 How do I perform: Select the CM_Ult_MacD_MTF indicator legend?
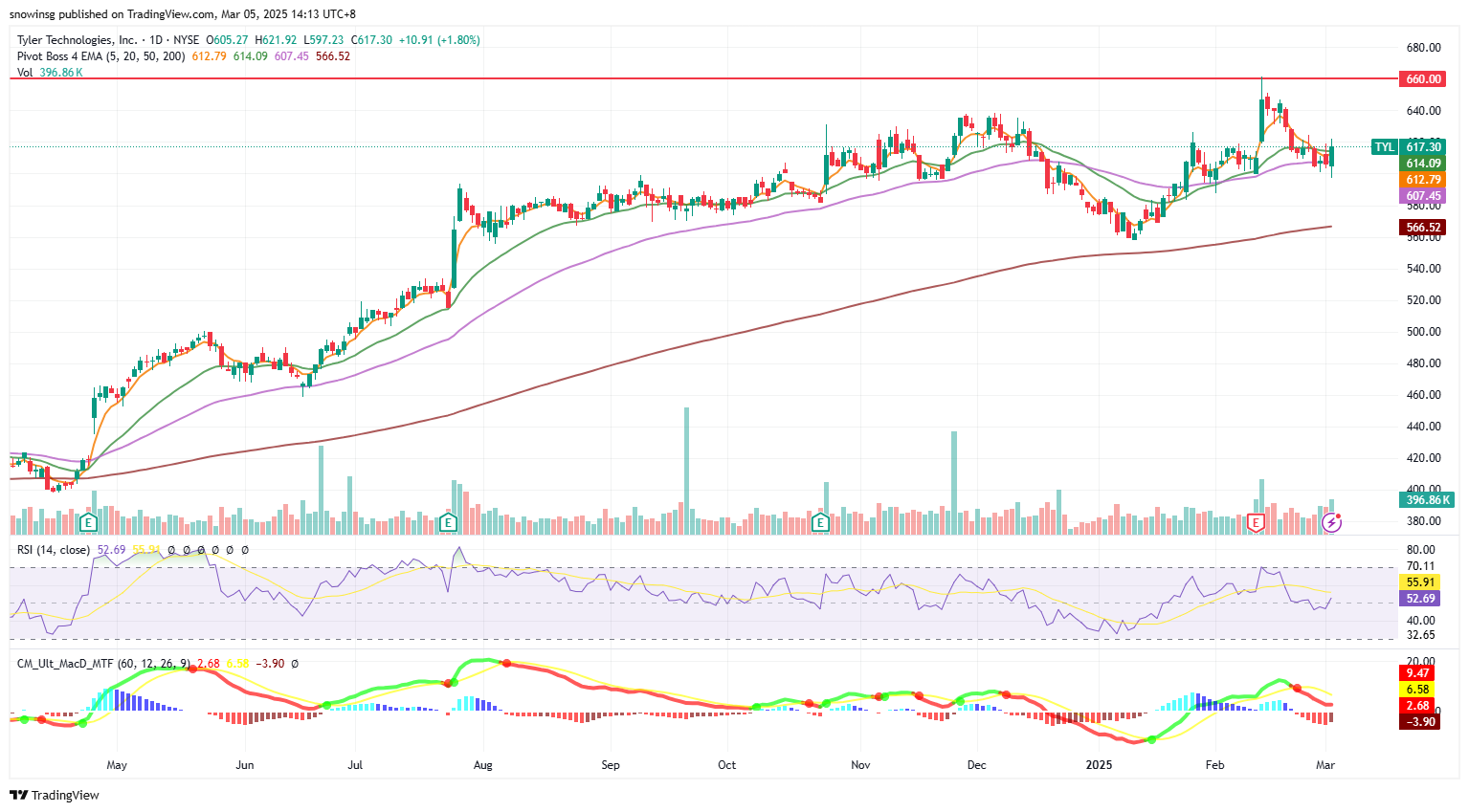coord(103,663)
